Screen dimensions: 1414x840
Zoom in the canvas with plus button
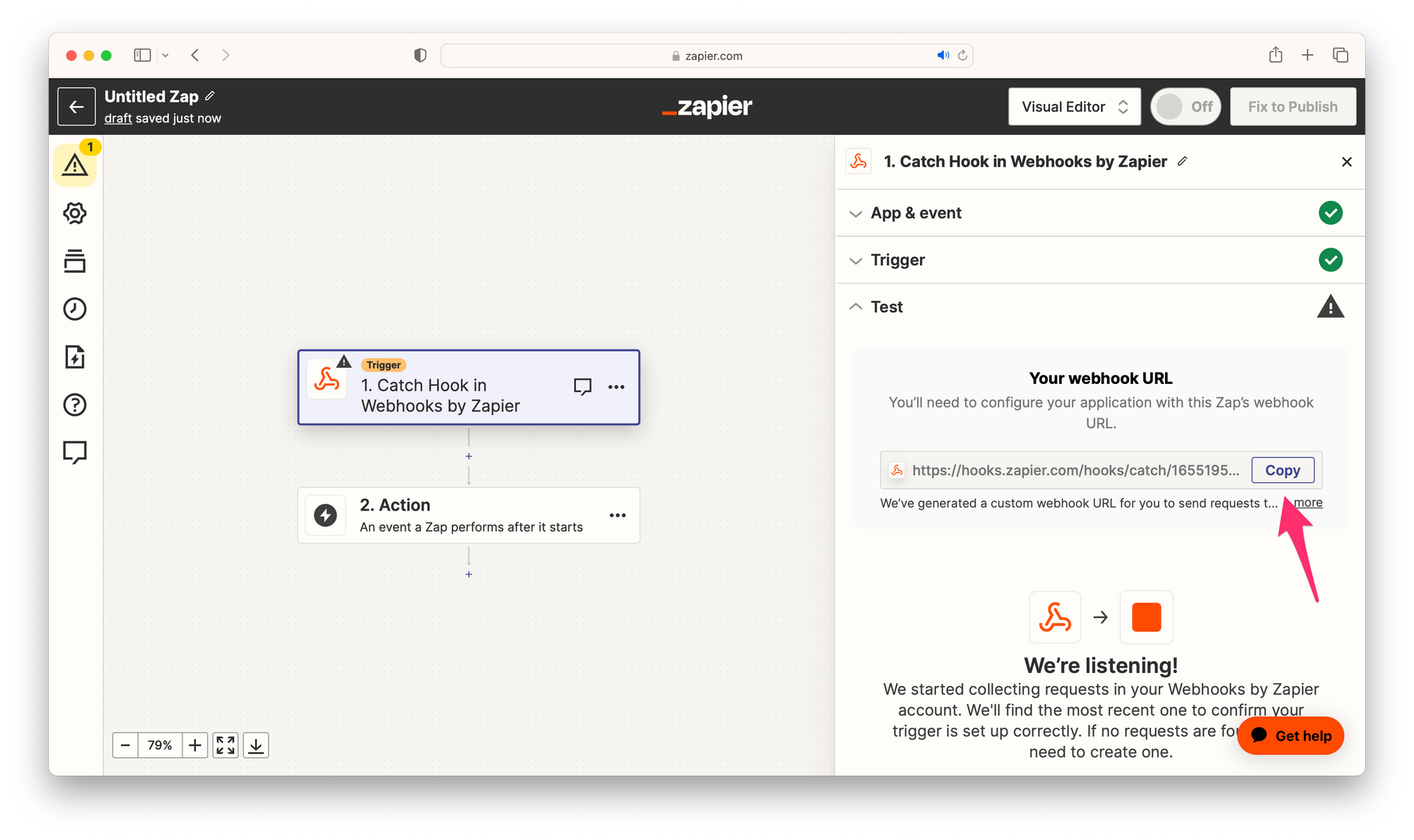pyautogui.click(x=194, y=745)
